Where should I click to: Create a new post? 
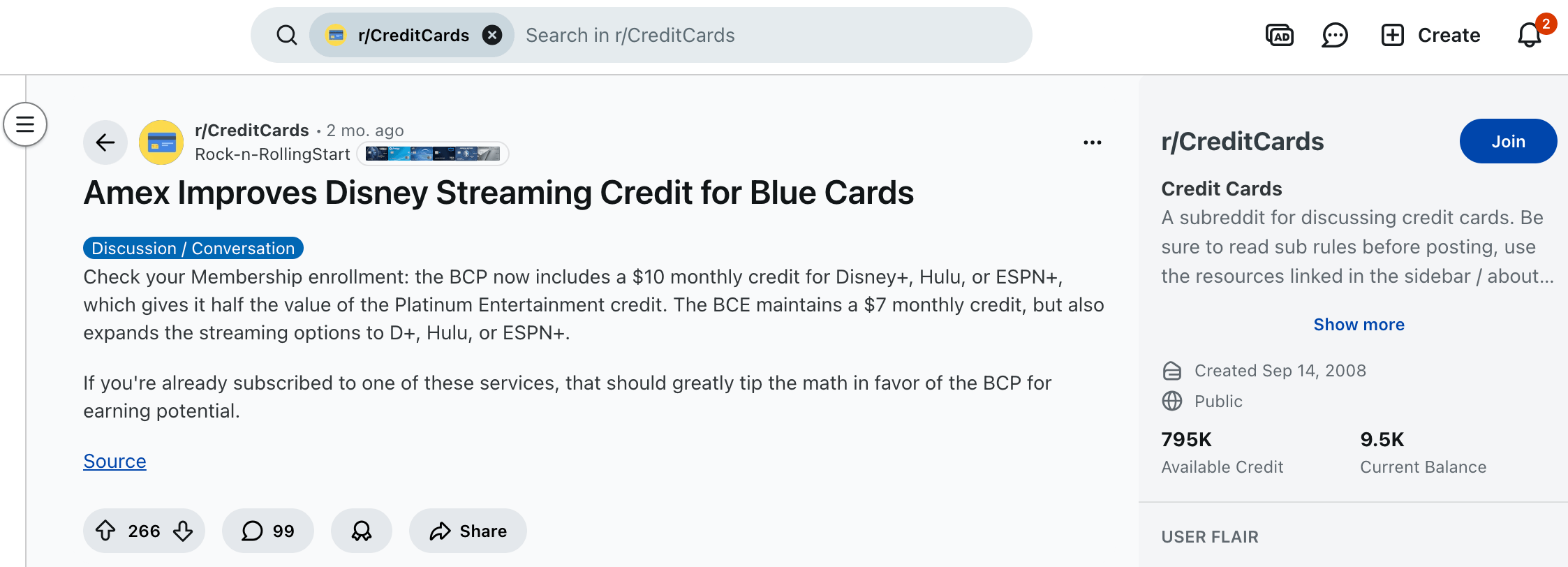pos(1430,35)
